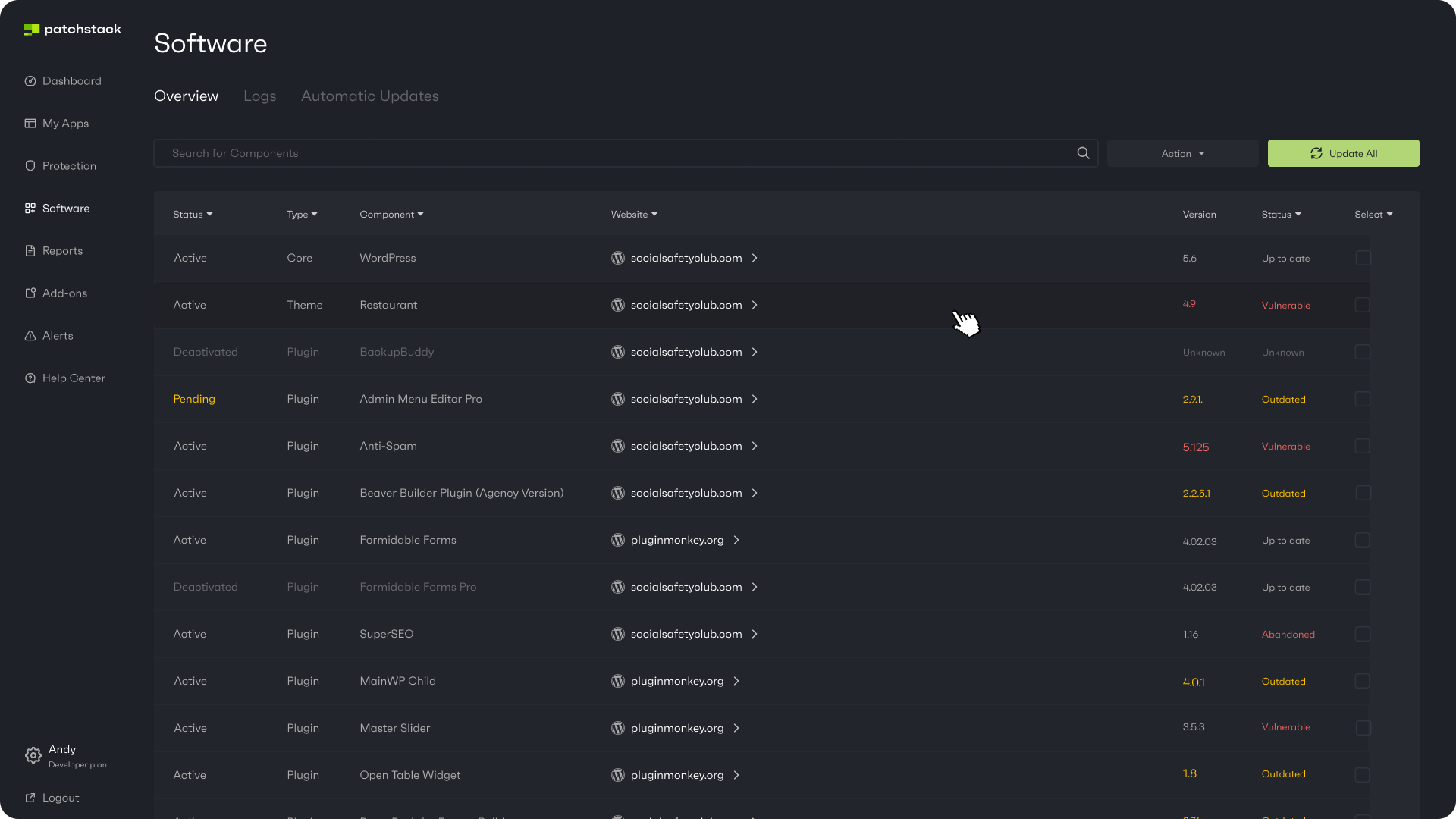The image size is (1456, 819).
Task: Click WordPress logo in BackupBuddy row
Action: click(x=618, y=352)
